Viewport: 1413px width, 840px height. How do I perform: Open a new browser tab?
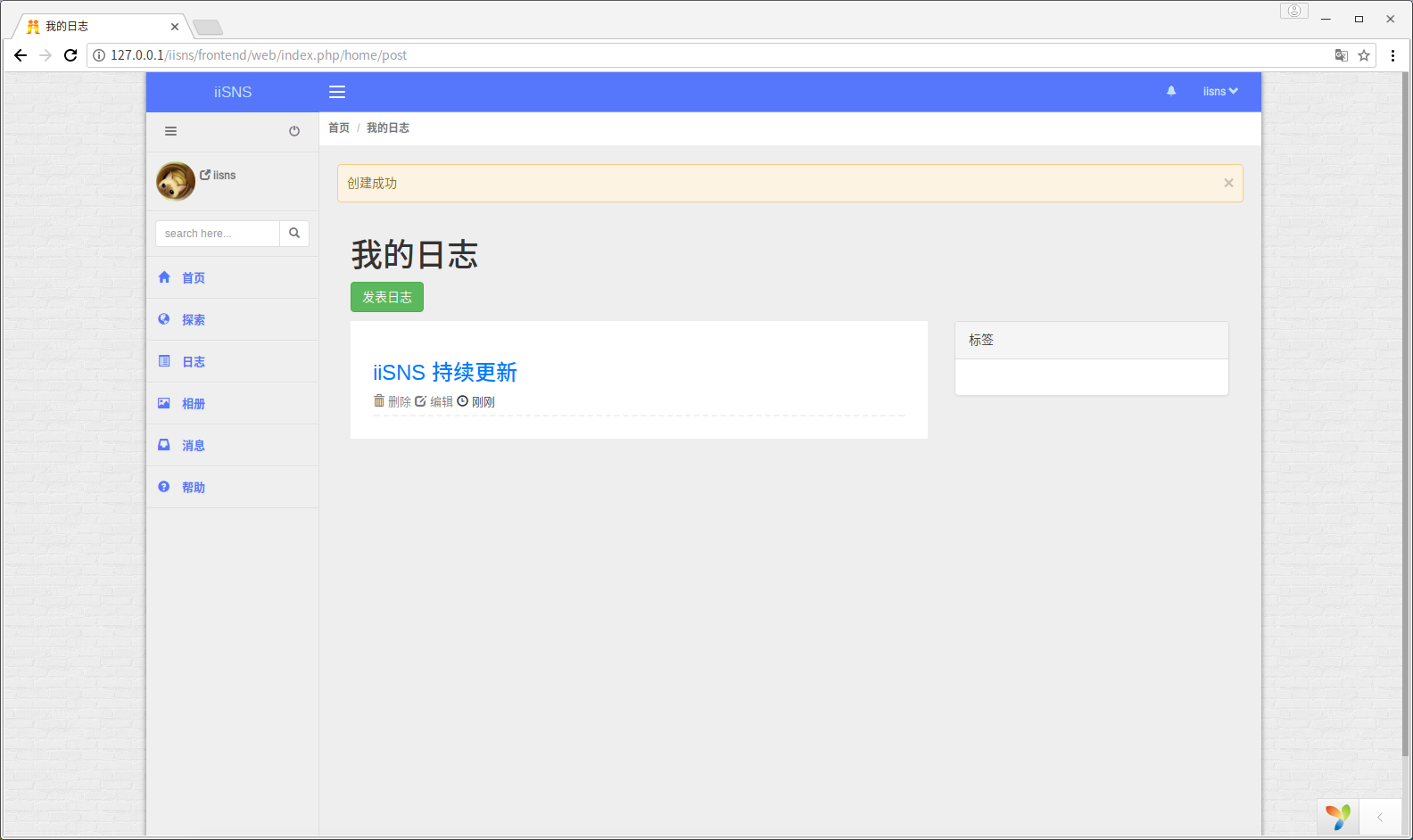tap(208, 28)
